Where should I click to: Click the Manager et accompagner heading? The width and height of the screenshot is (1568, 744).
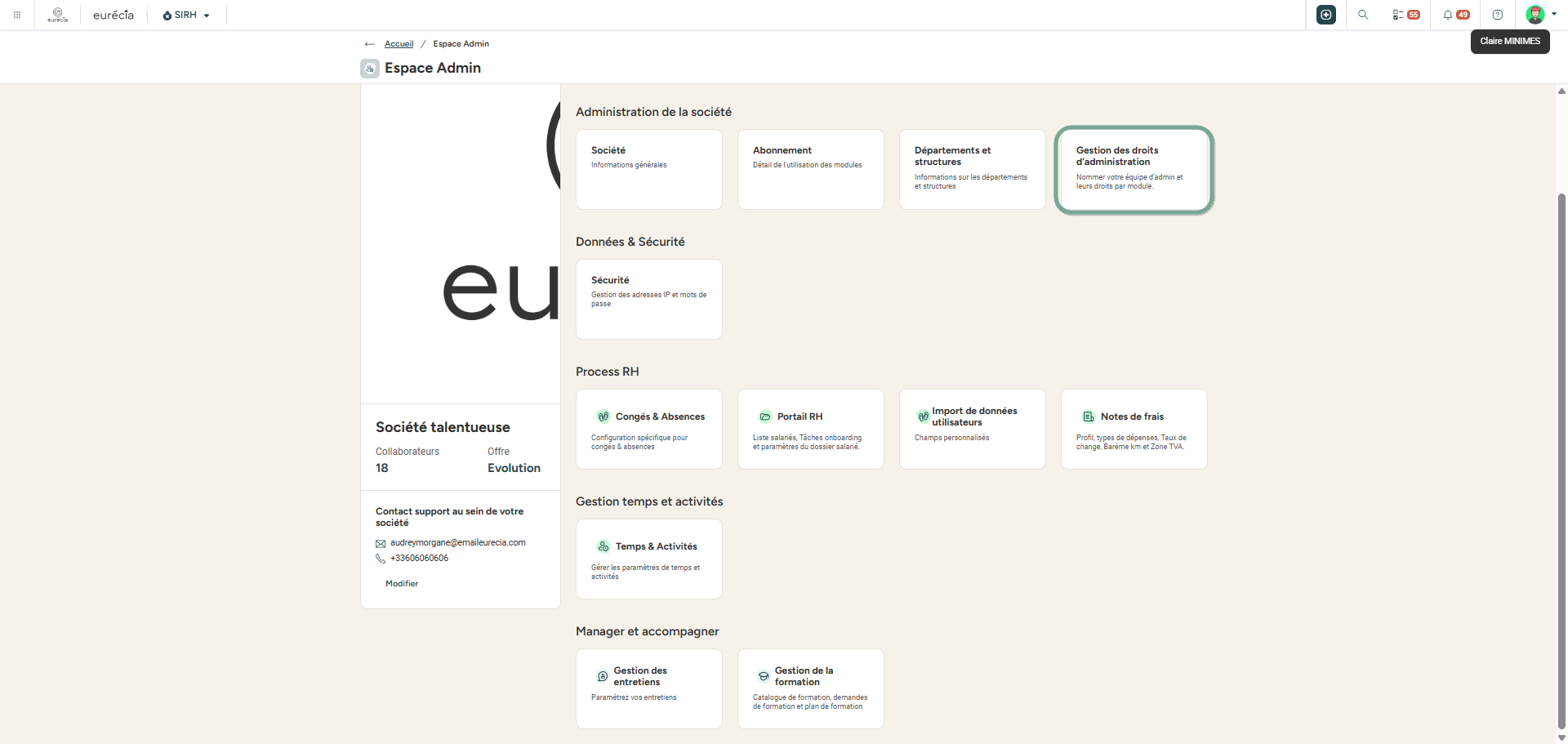click(x=648, y=631)
